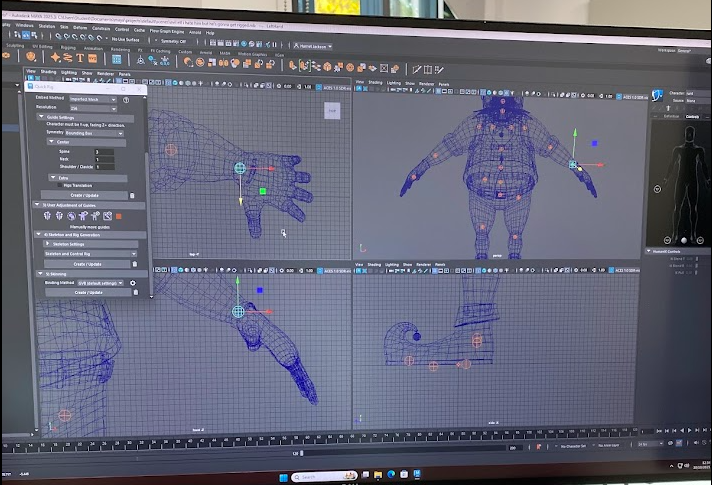
Task: Switch to the Animation shelf tab
Action: tap(93, 48)
